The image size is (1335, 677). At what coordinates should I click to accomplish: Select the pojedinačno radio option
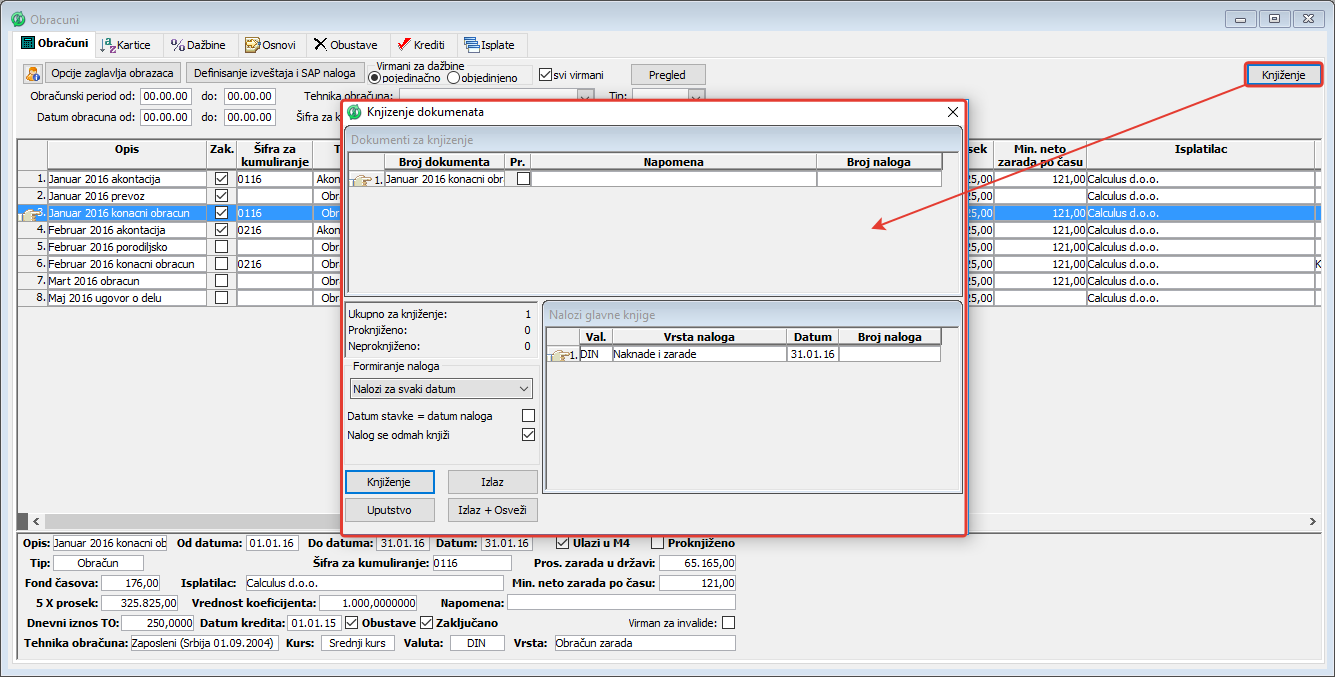[376, 77]
